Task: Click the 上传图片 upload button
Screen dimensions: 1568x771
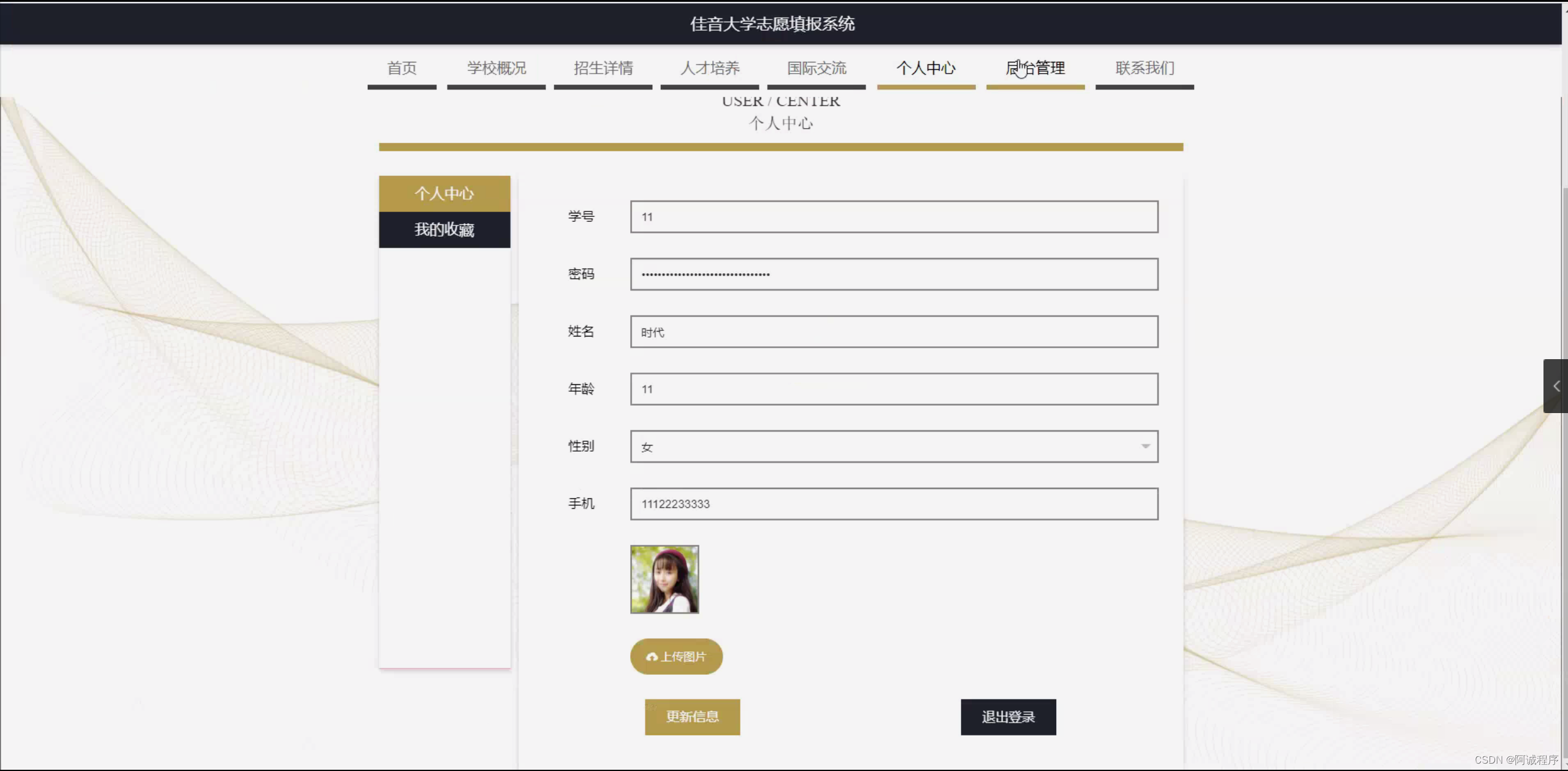Action: point(676,656)
